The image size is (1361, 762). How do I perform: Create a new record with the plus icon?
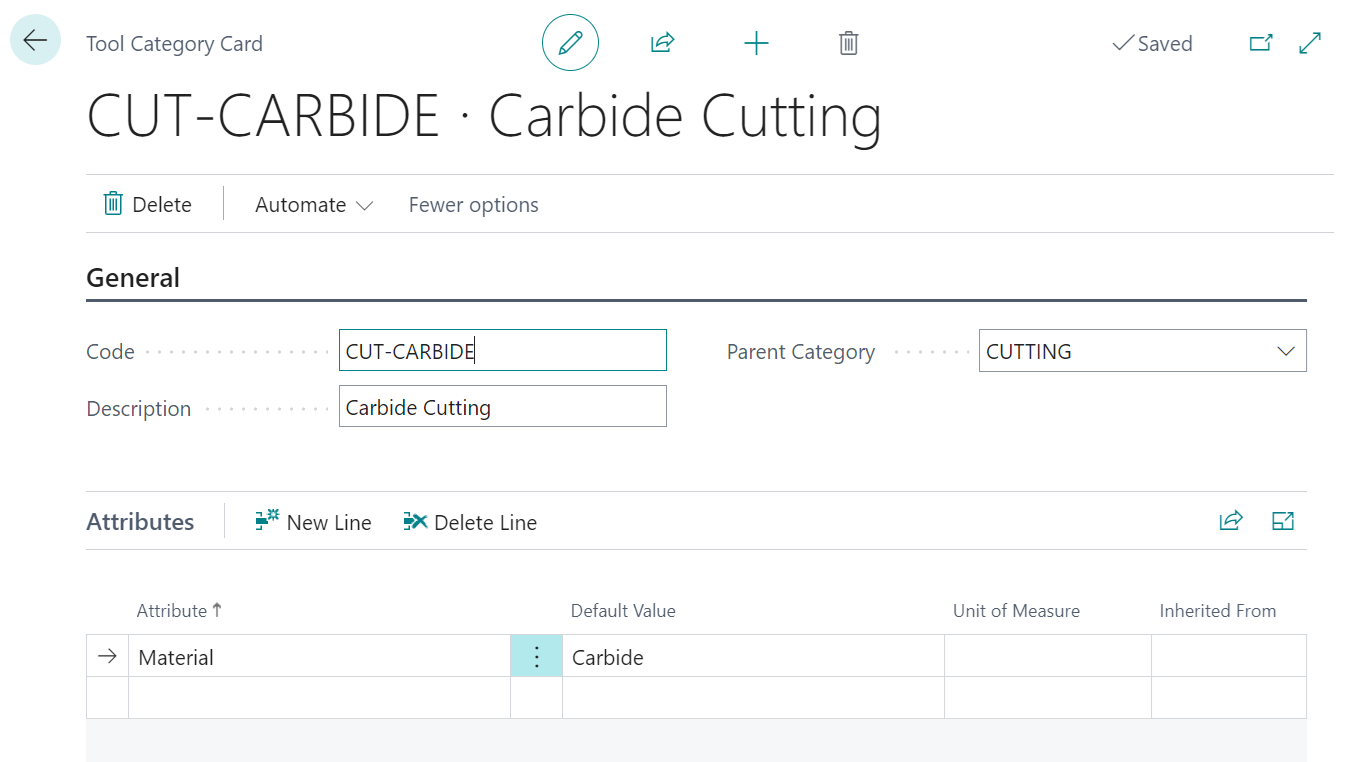pos(756,43)
